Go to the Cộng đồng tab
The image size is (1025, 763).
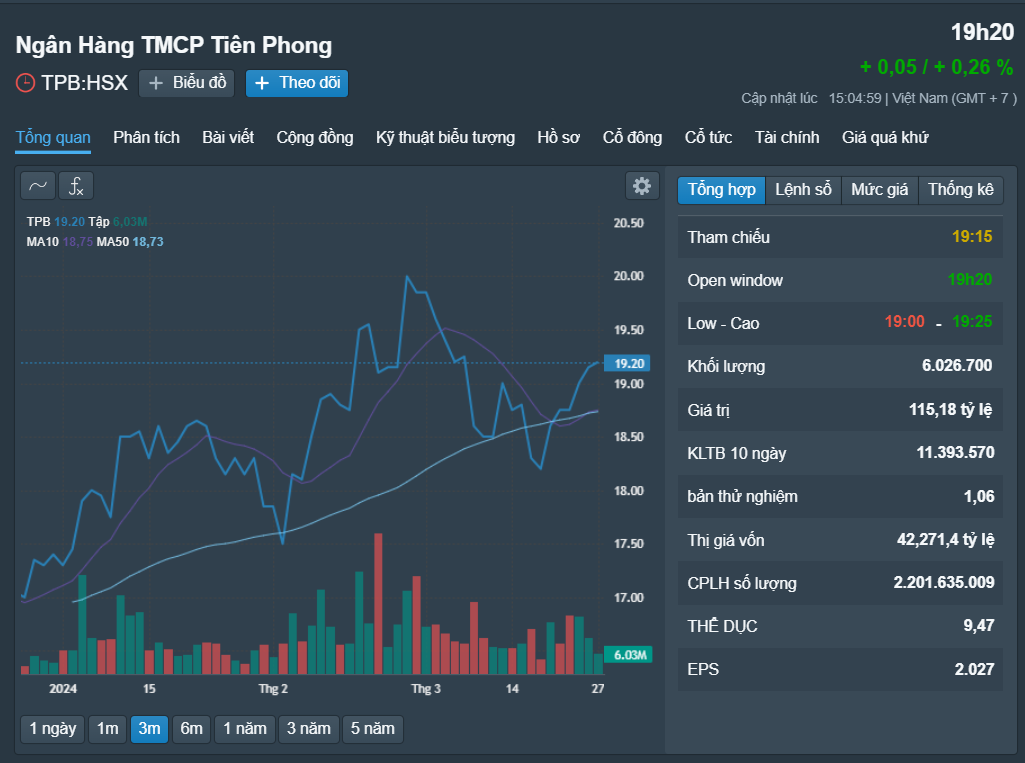(x=315, y=137)
